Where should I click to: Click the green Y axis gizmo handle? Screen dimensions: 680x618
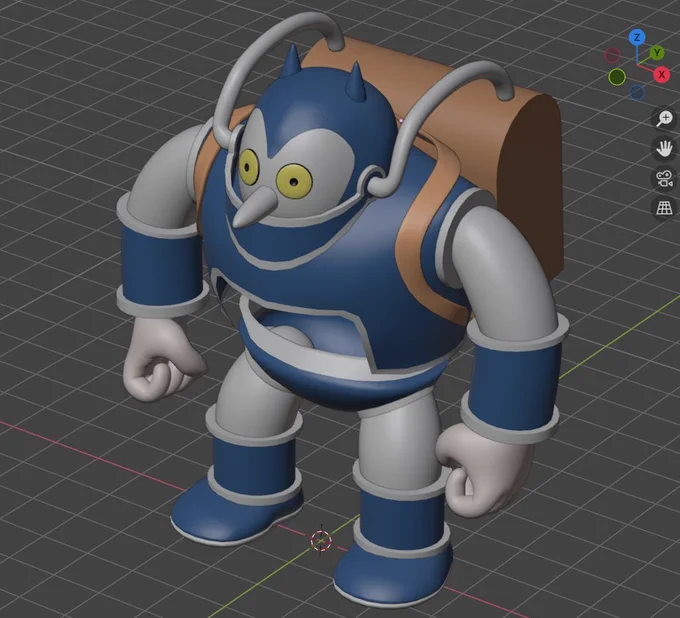[657, 53]
